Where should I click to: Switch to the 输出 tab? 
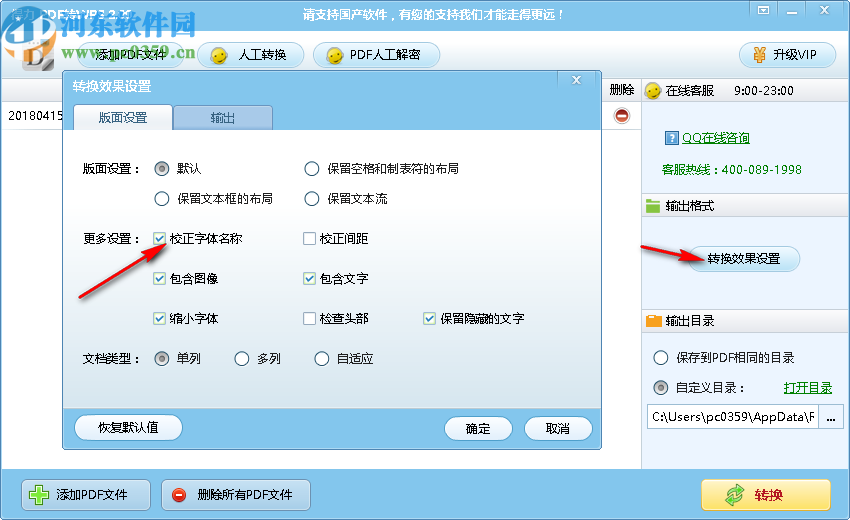[x=223, y=118]
